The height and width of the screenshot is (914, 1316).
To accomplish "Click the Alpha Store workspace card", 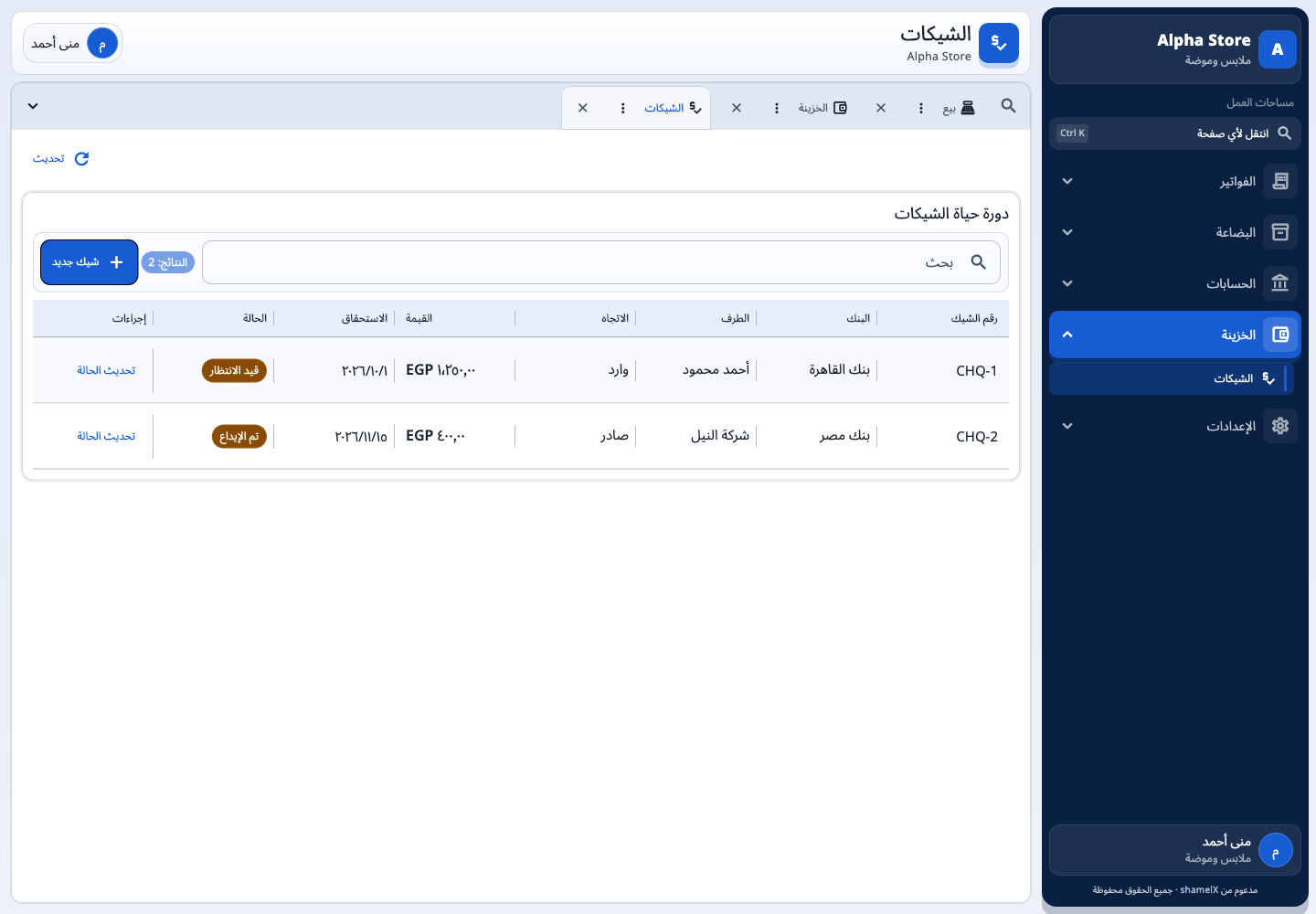I will [x=1175, y=49].
